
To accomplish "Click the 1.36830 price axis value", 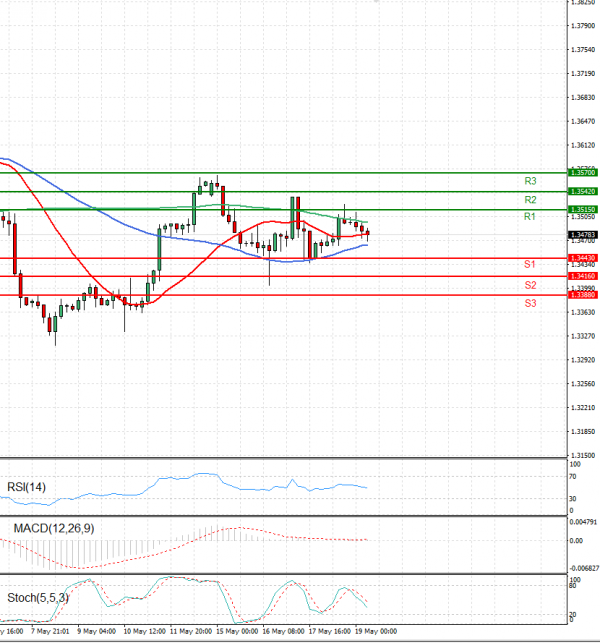I will (x=583, y=97).
